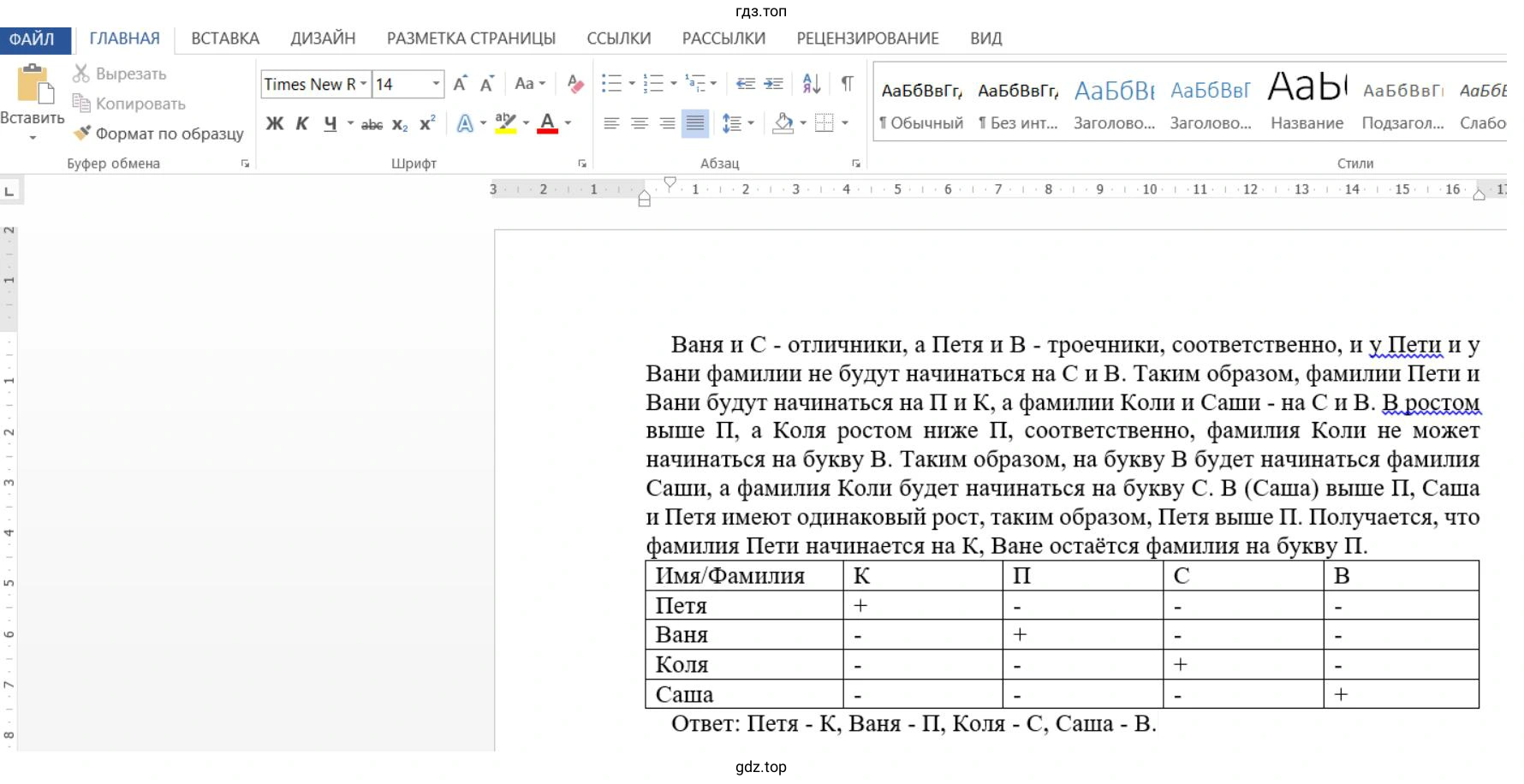Screen dimensions: 1524x784
Task: Open Paragraph (Абзац) dialog launcher
Action: click(855, 163)
